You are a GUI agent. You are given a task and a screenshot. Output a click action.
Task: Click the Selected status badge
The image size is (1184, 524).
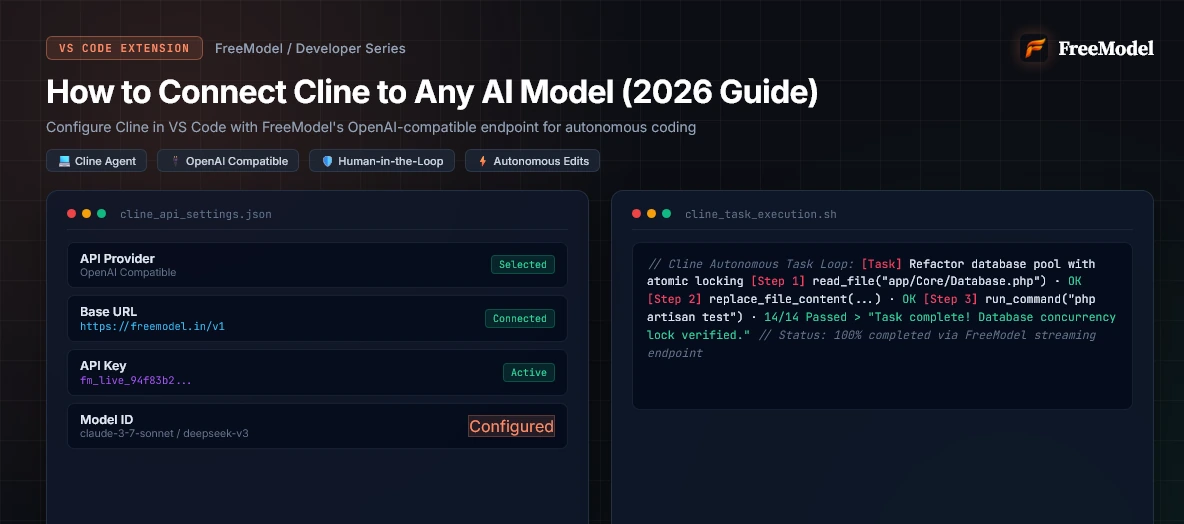(x=523, y=264)
